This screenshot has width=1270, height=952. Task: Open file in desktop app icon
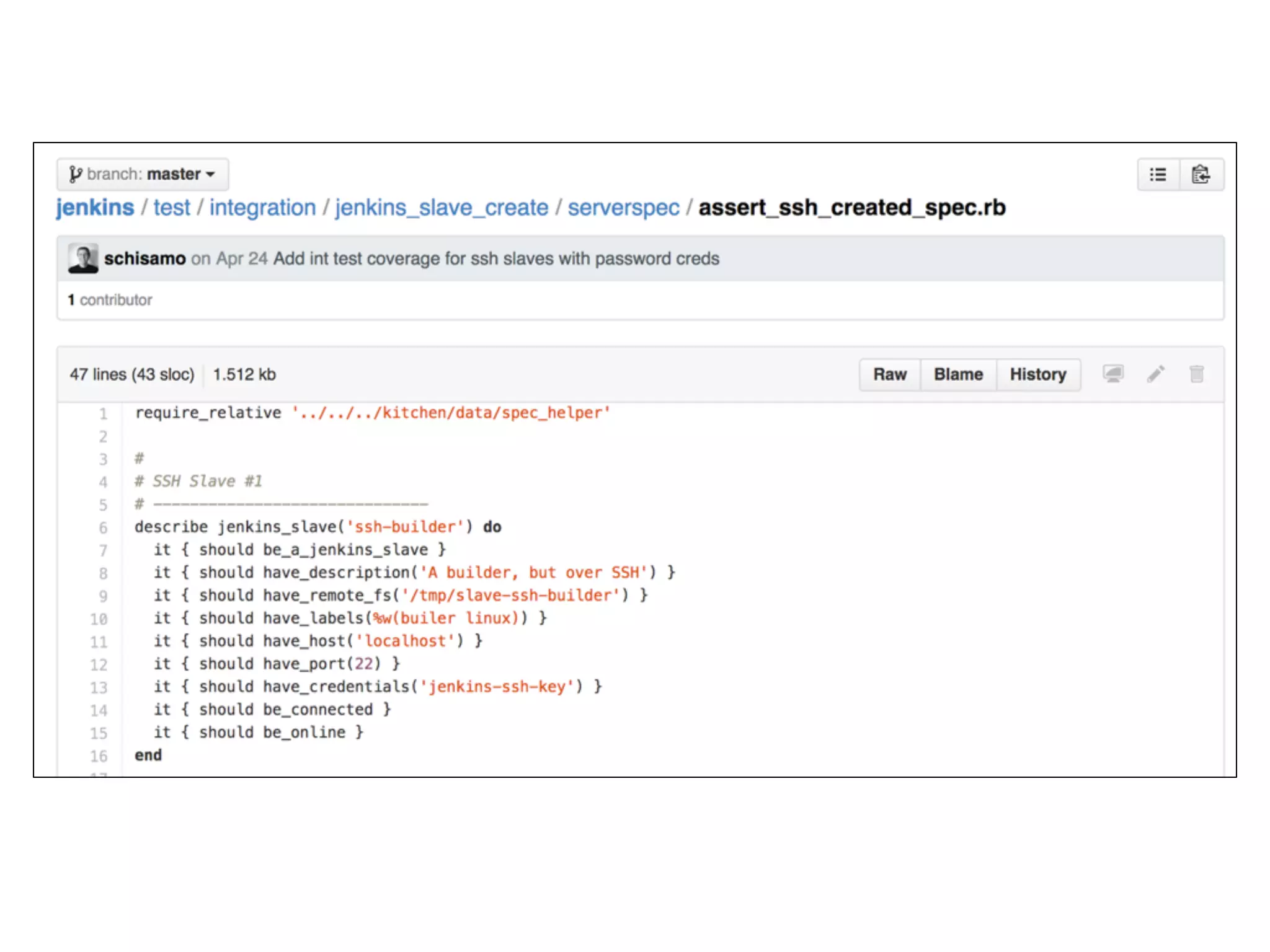[1113, 374]
